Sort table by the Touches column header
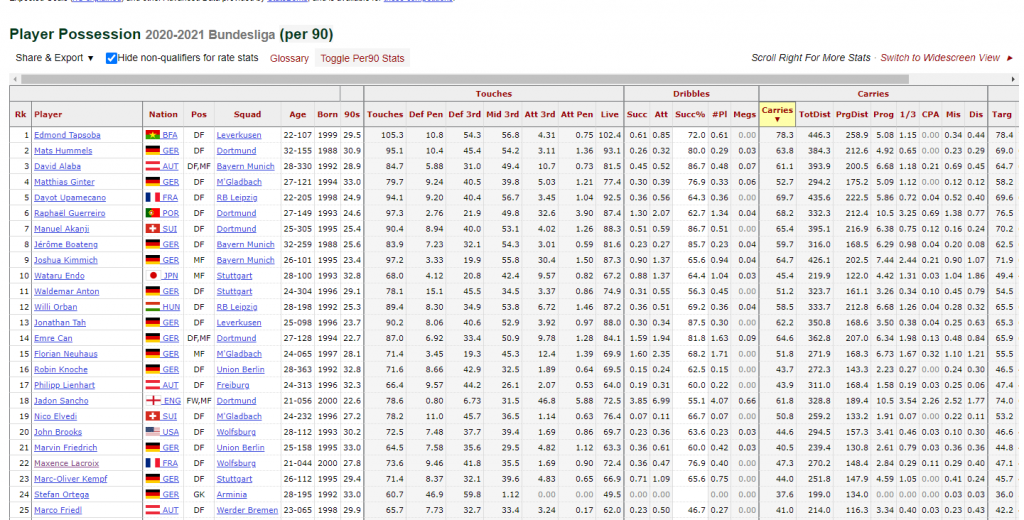The image size is (1024, 520). [385, 115]
